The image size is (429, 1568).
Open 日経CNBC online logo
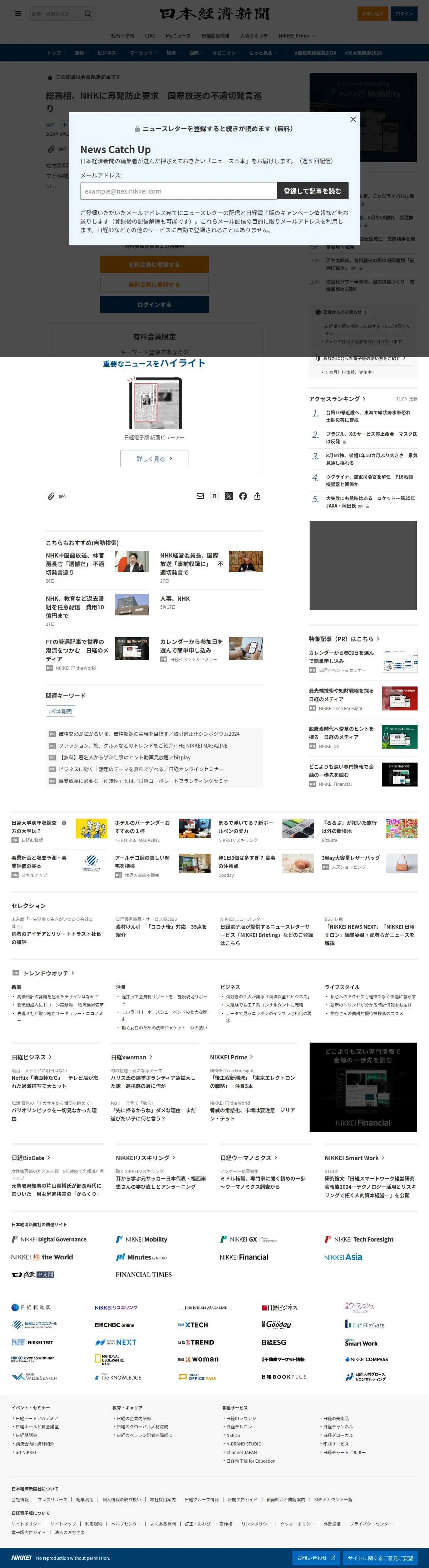114,1325
